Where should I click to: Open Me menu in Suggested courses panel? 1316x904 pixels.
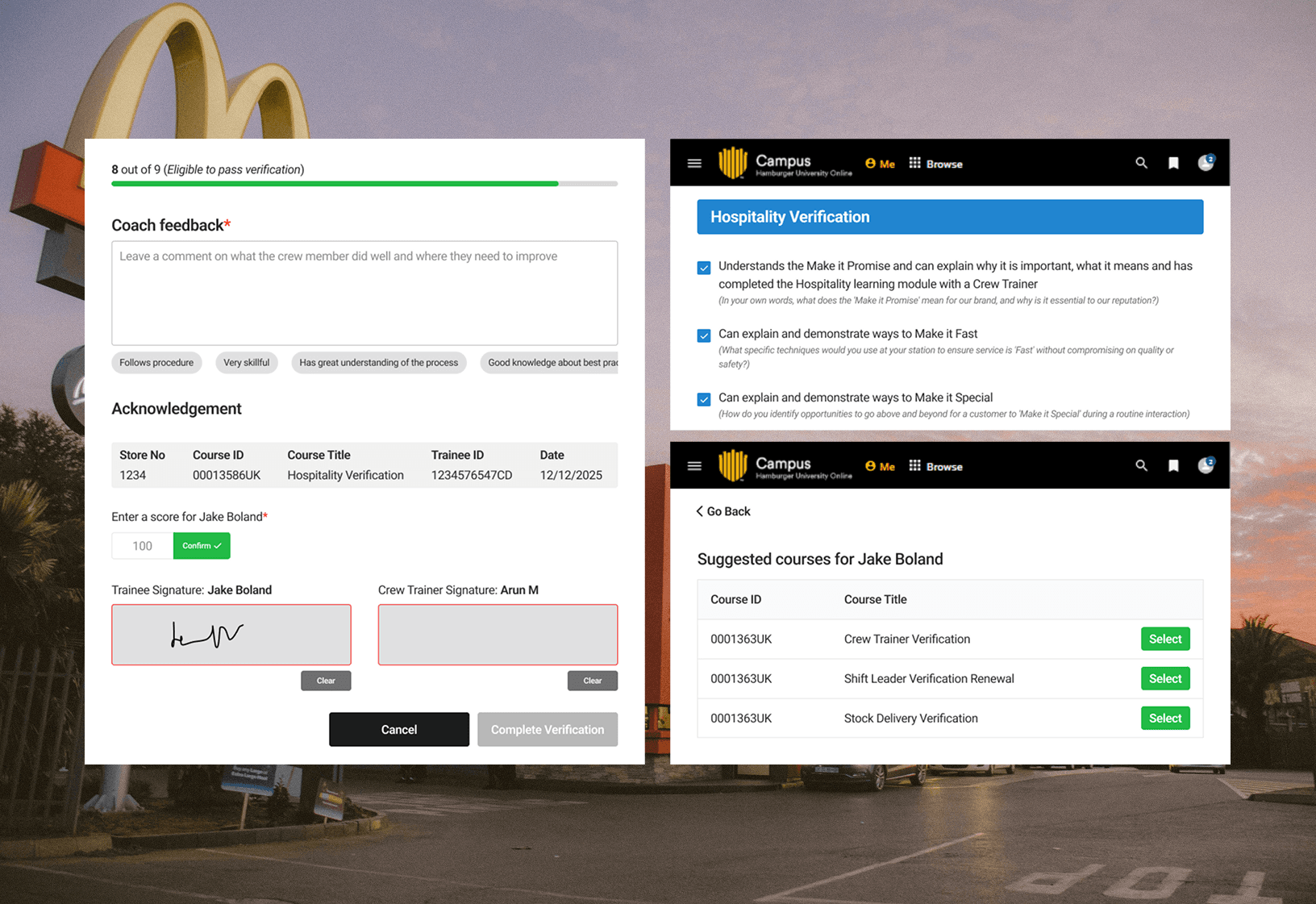880,466
